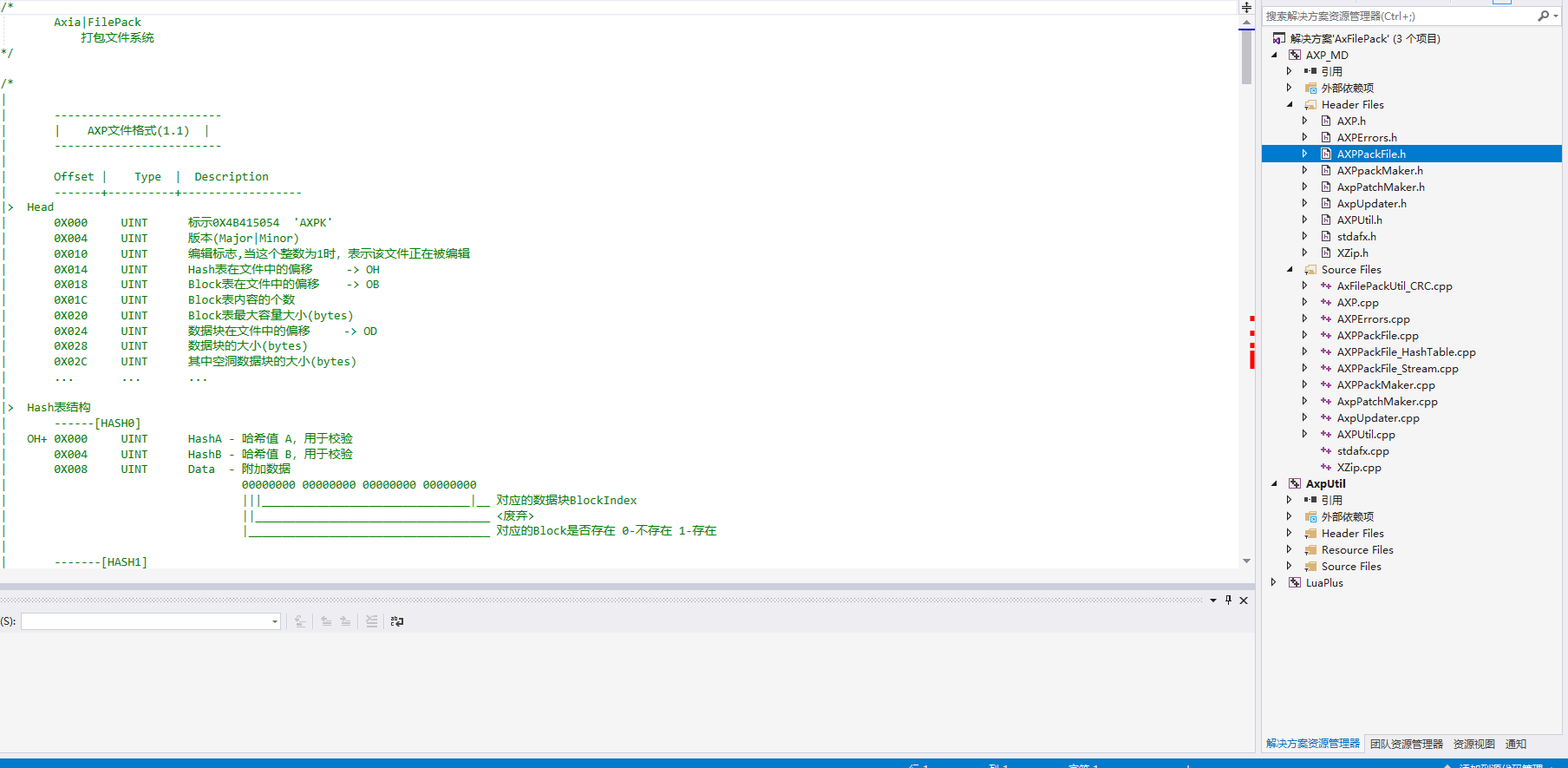Pin the bottom output panel
Image resolution: width=1568 pixels, height=768 pixels.
coord(1228,600)
